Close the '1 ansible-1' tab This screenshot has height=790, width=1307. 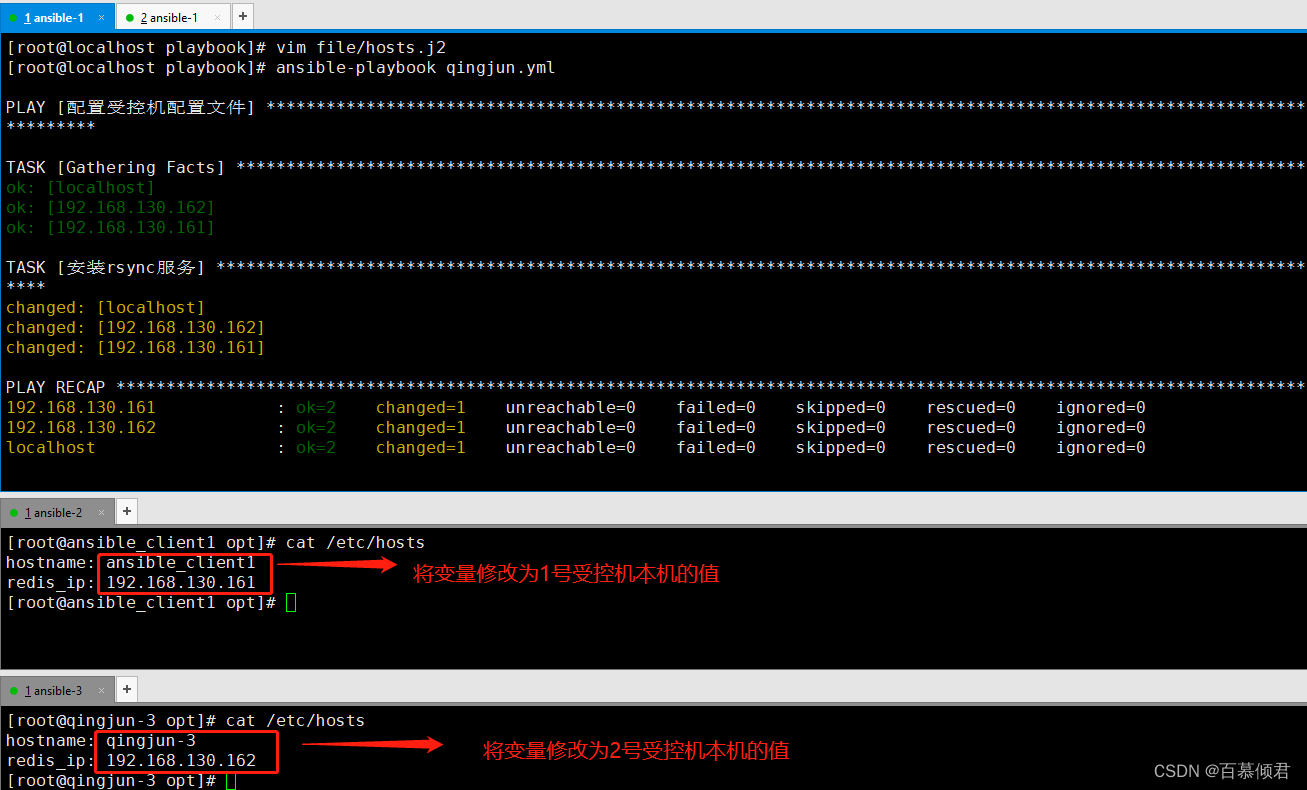coord(101,18)
